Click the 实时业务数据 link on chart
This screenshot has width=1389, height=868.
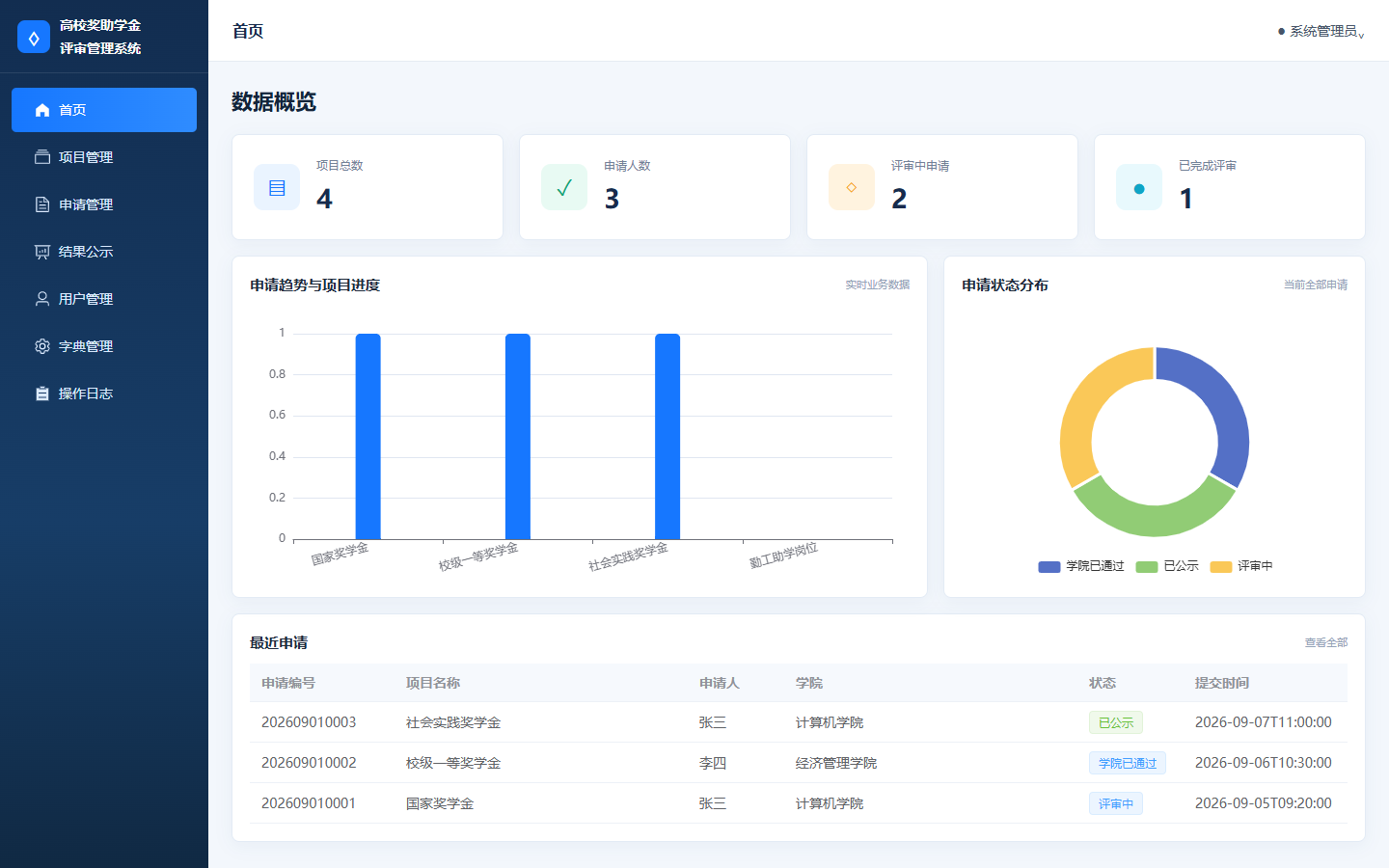(x=878, y=285)
